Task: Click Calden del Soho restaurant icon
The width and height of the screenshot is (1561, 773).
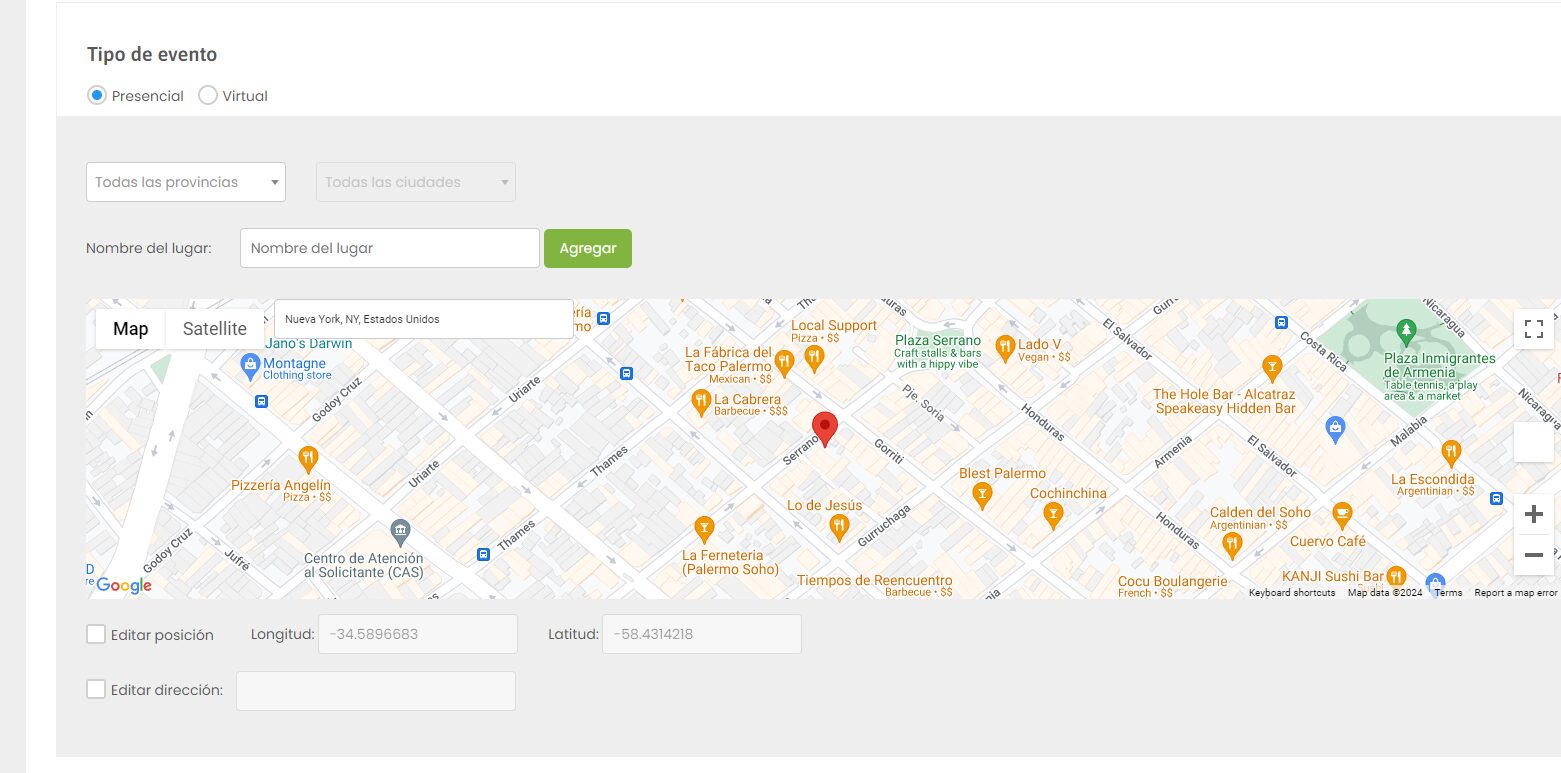Action: [1232, 545]
